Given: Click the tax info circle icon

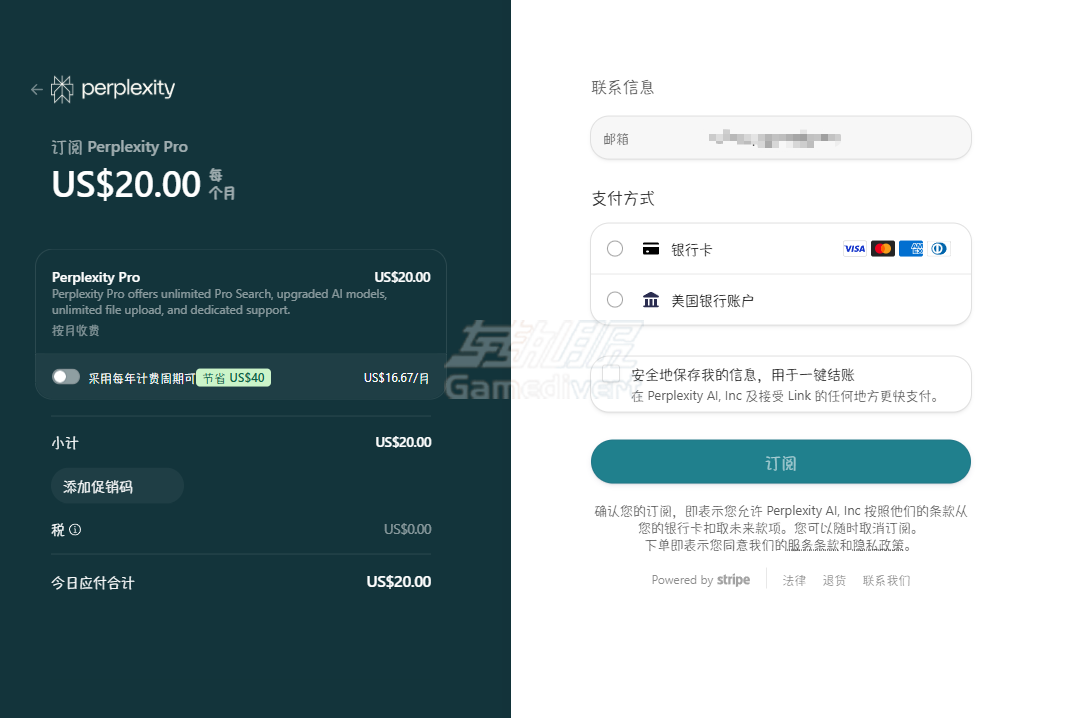Looking at the screenshot, I should point(75,529).
